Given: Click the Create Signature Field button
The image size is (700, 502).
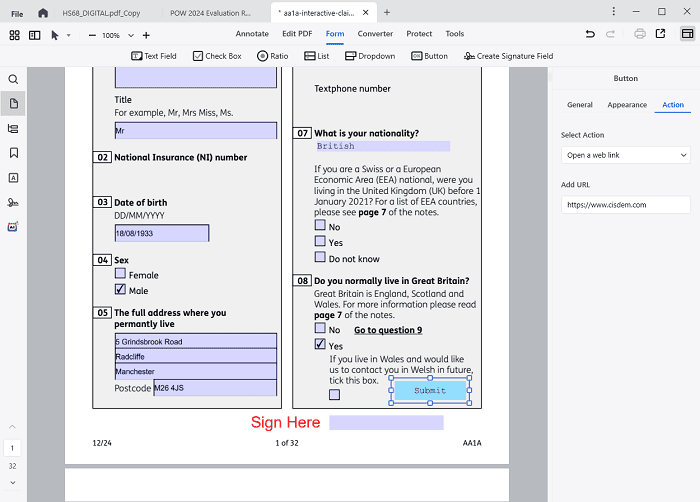Looking at the screenshot, I should click(508, 56).
